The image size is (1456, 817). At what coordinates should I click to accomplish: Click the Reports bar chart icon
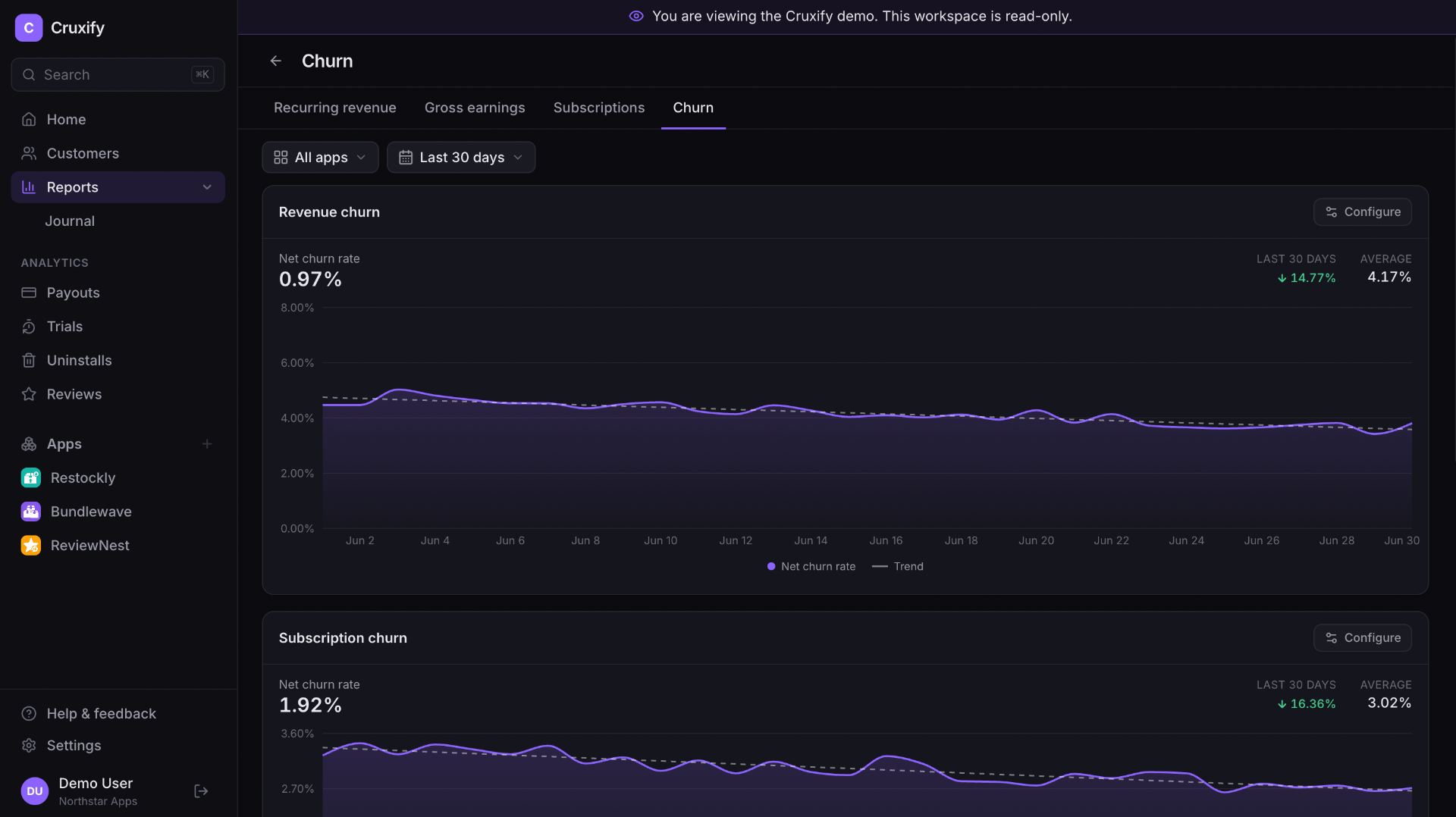(29, 187)
